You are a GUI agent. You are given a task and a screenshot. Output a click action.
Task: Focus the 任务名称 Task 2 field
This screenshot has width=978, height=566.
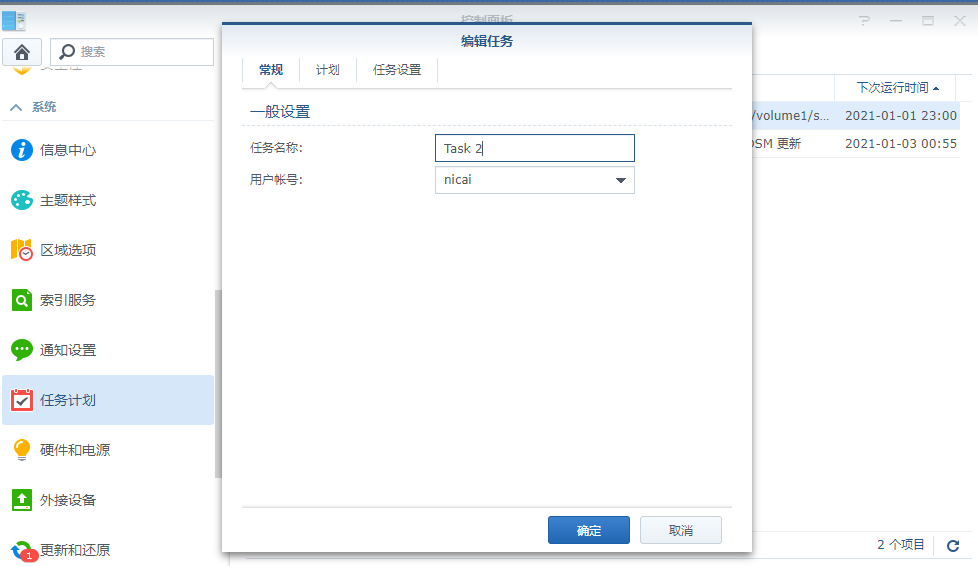pos(535,149)
